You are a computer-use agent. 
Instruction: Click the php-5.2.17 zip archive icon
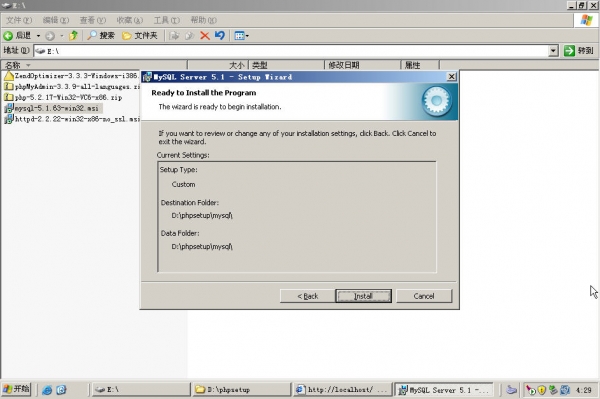click(9, 98)
